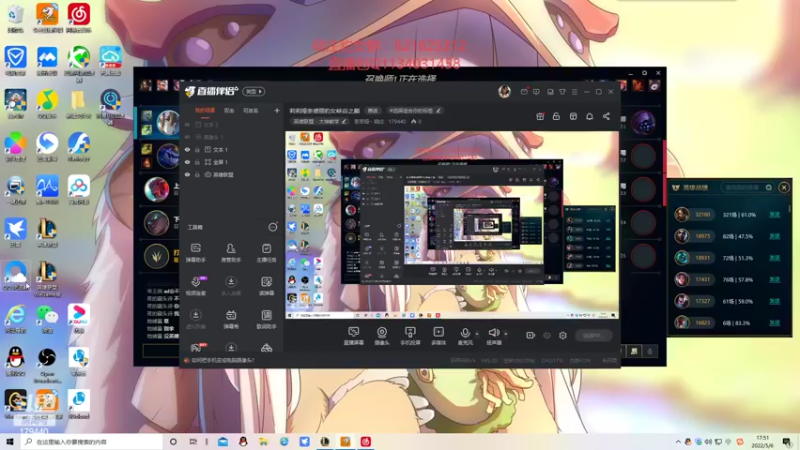This screenshot has width=800, height=450.
Task: Open the mode selector next to logo
Action: coord(254,91)
